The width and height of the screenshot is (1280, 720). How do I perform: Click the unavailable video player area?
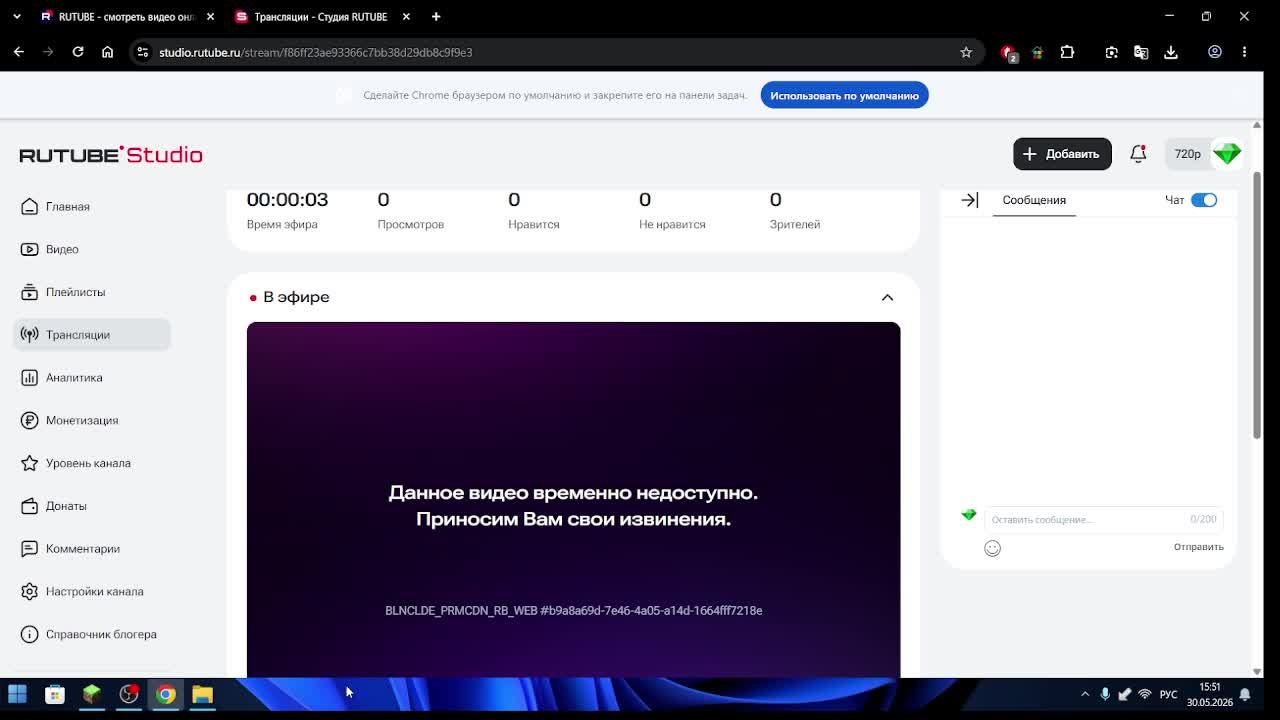pyautogui.click(x=573, y=500)
